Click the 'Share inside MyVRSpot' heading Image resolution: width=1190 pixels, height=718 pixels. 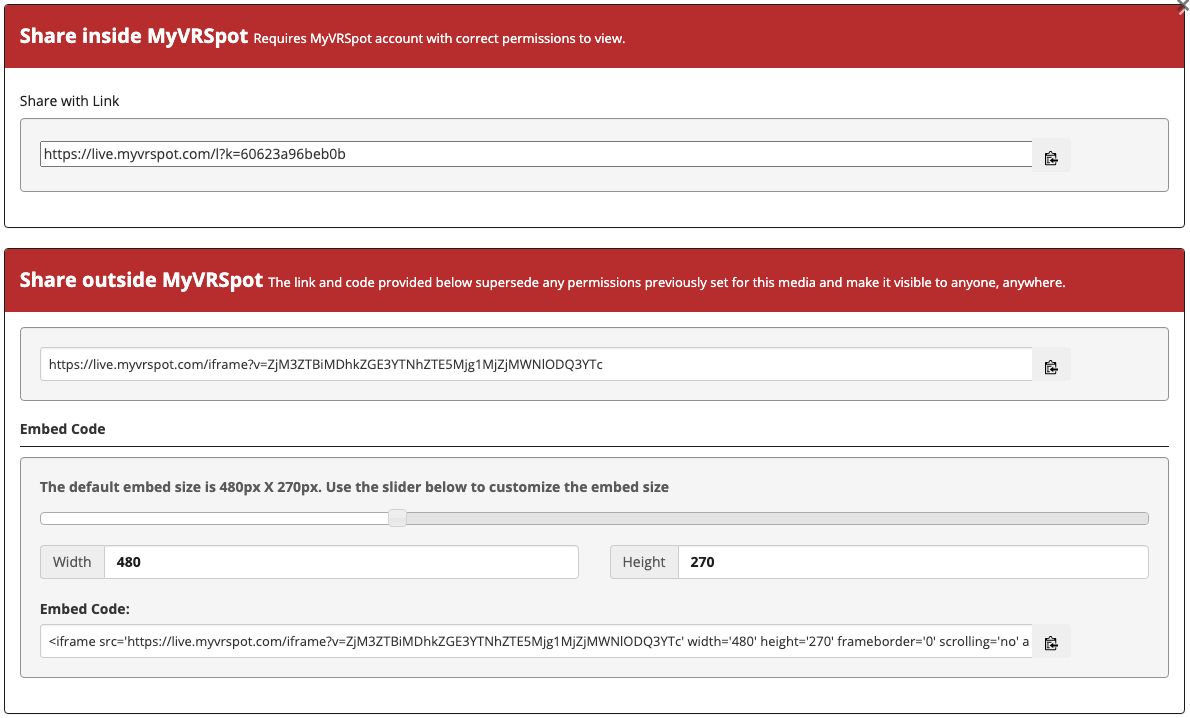click(x=134, y=36)
